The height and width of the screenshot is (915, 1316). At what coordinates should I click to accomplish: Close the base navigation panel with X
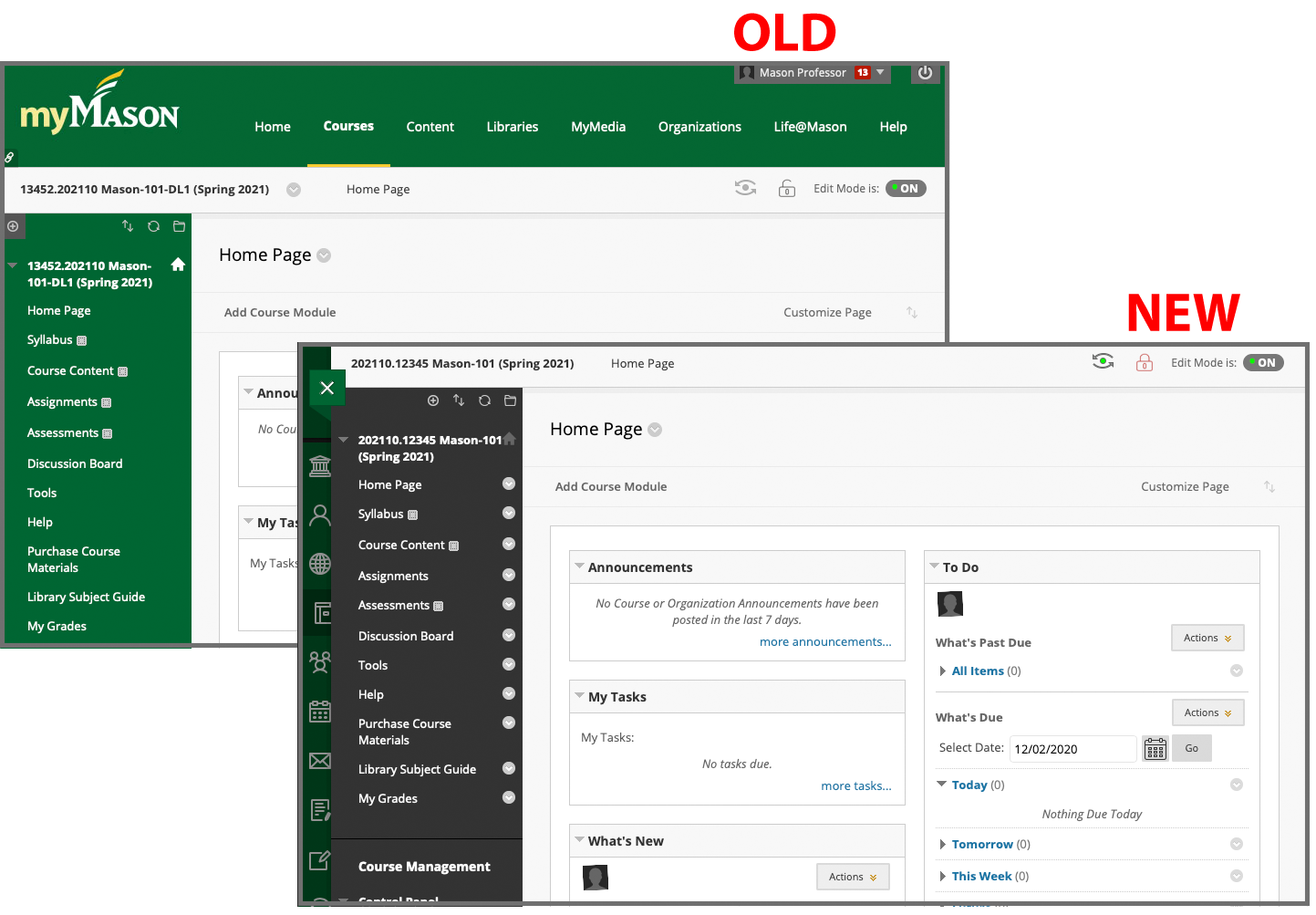pos(327,388)
